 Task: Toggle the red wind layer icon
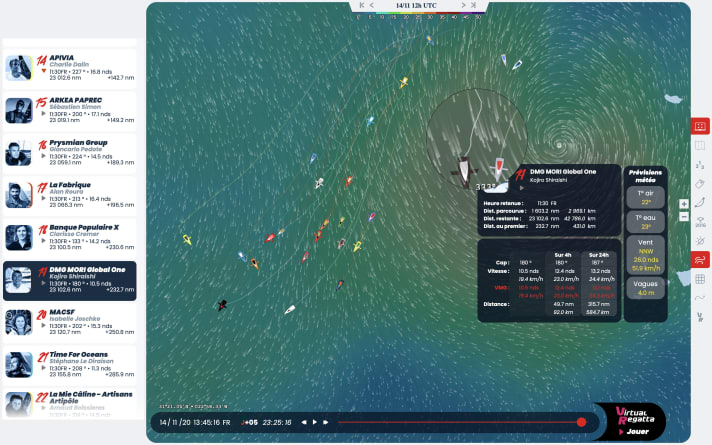point(700,260)
